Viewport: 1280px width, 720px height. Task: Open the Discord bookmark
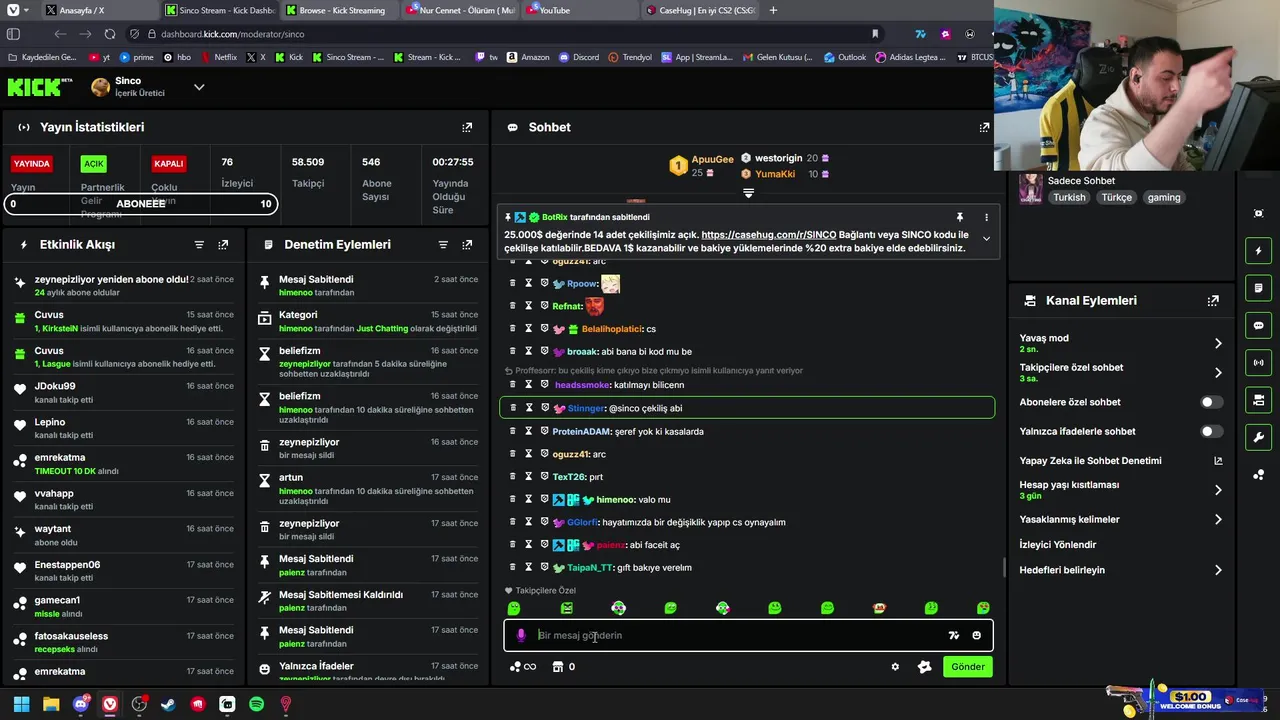(579, 57)
